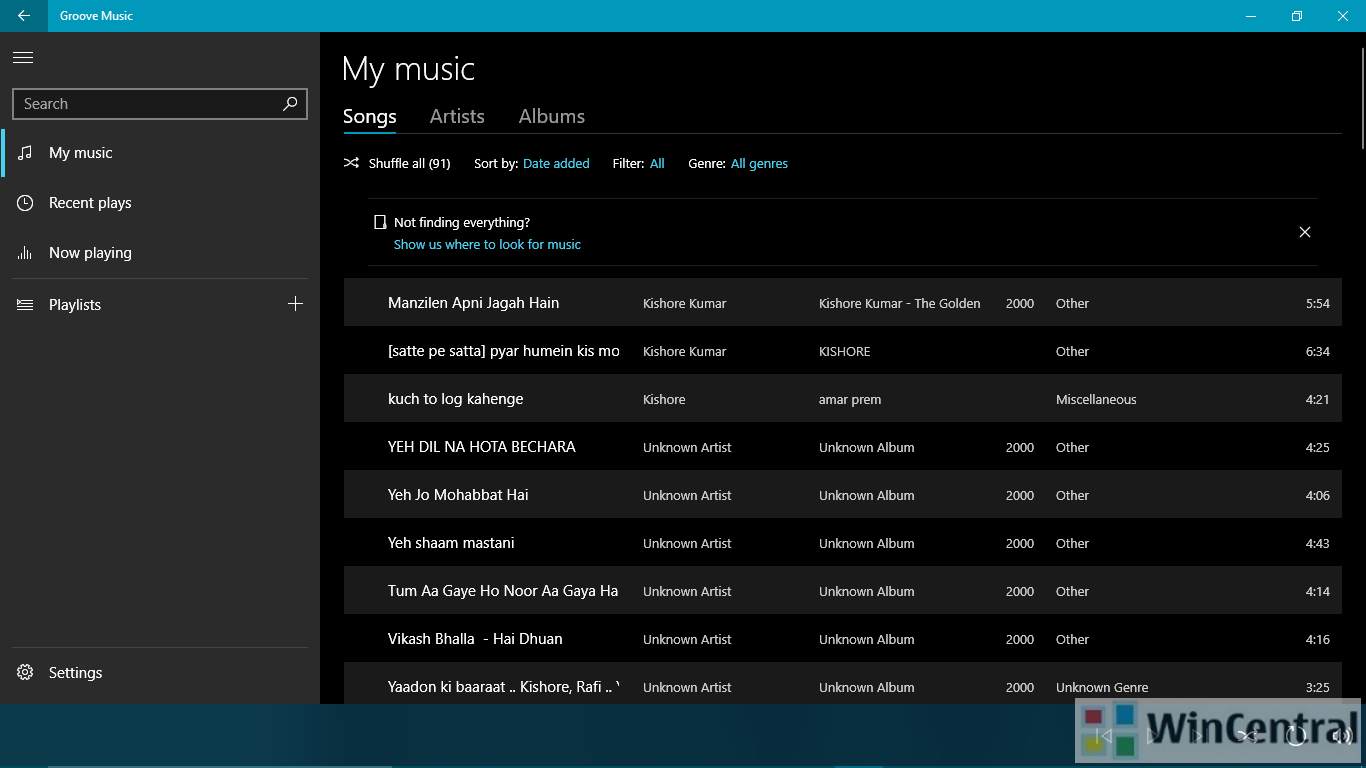Click the Now playing bars icon
1366x768 pixels.
click(25, 253)
